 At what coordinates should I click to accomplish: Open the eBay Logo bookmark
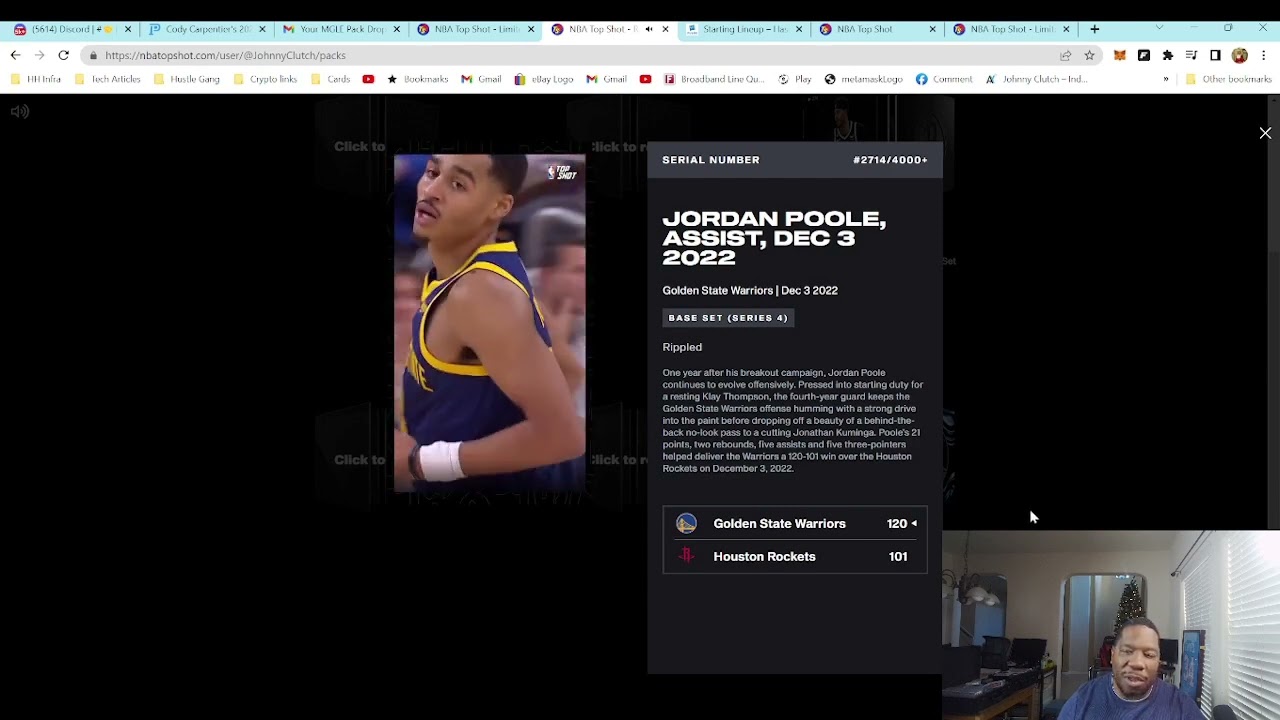(544, 79)
